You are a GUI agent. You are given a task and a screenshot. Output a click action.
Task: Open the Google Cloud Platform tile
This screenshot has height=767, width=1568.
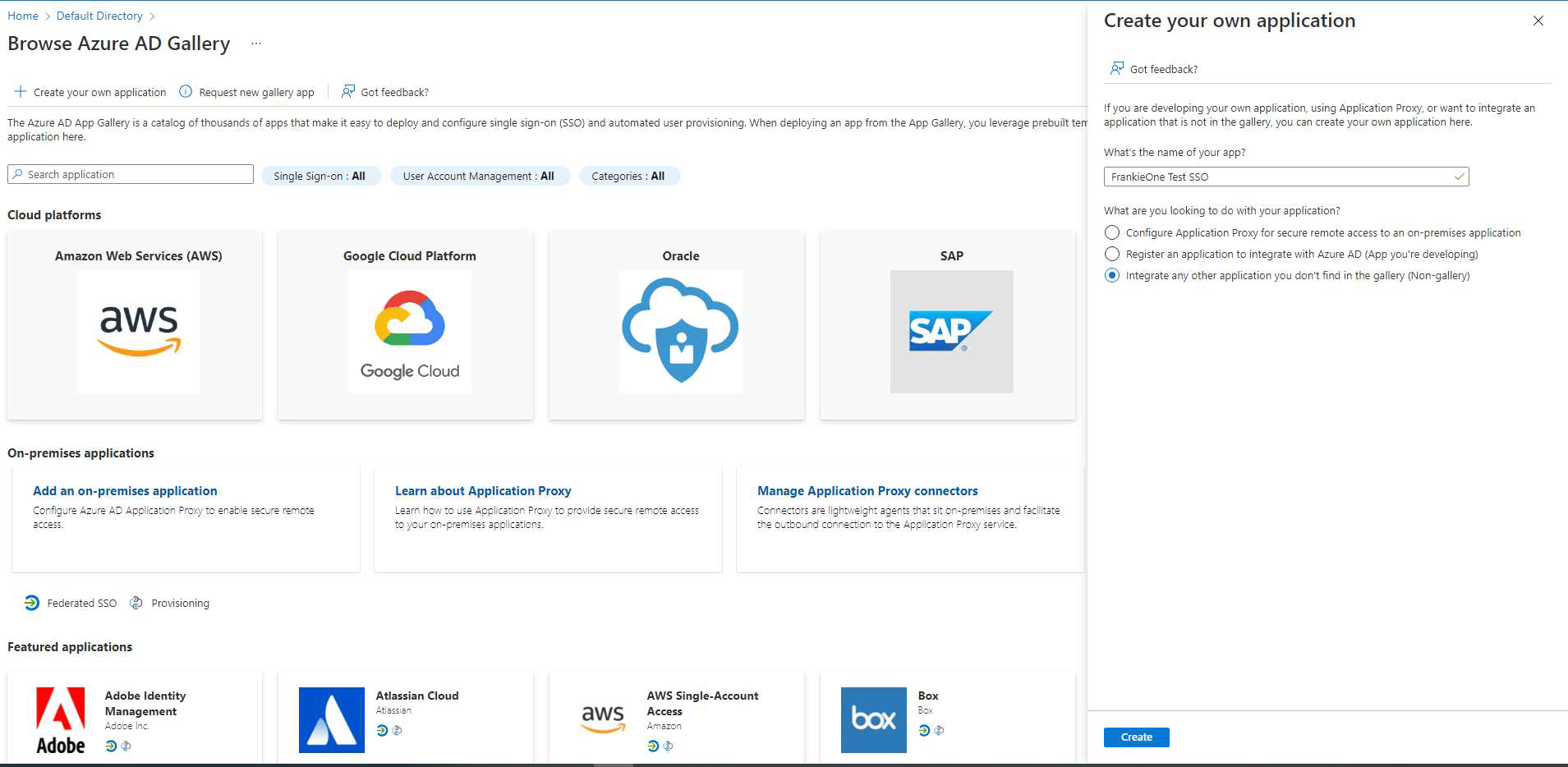point(408,332)
